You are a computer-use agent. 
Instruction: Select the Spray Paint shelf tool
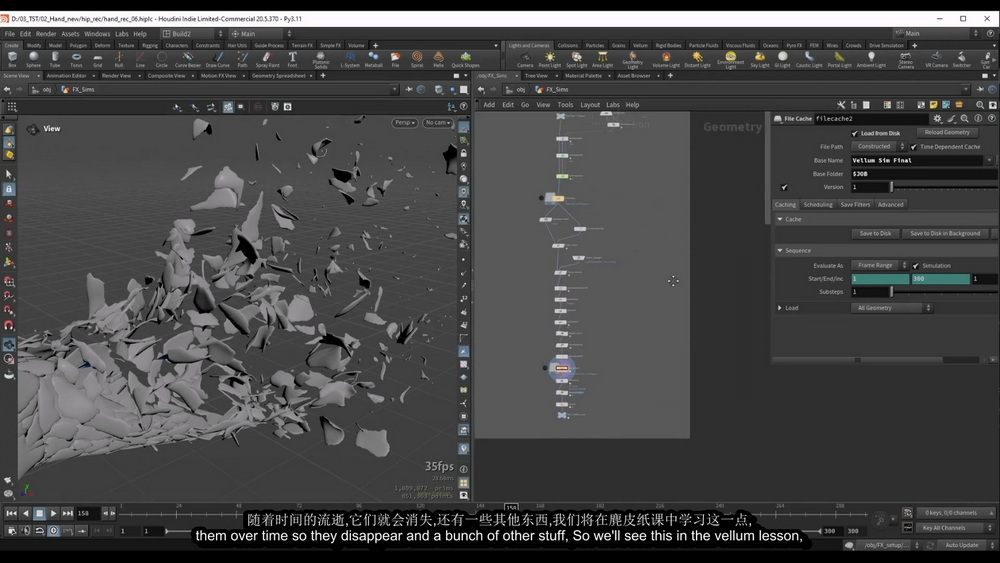click(x=267, y=59)
